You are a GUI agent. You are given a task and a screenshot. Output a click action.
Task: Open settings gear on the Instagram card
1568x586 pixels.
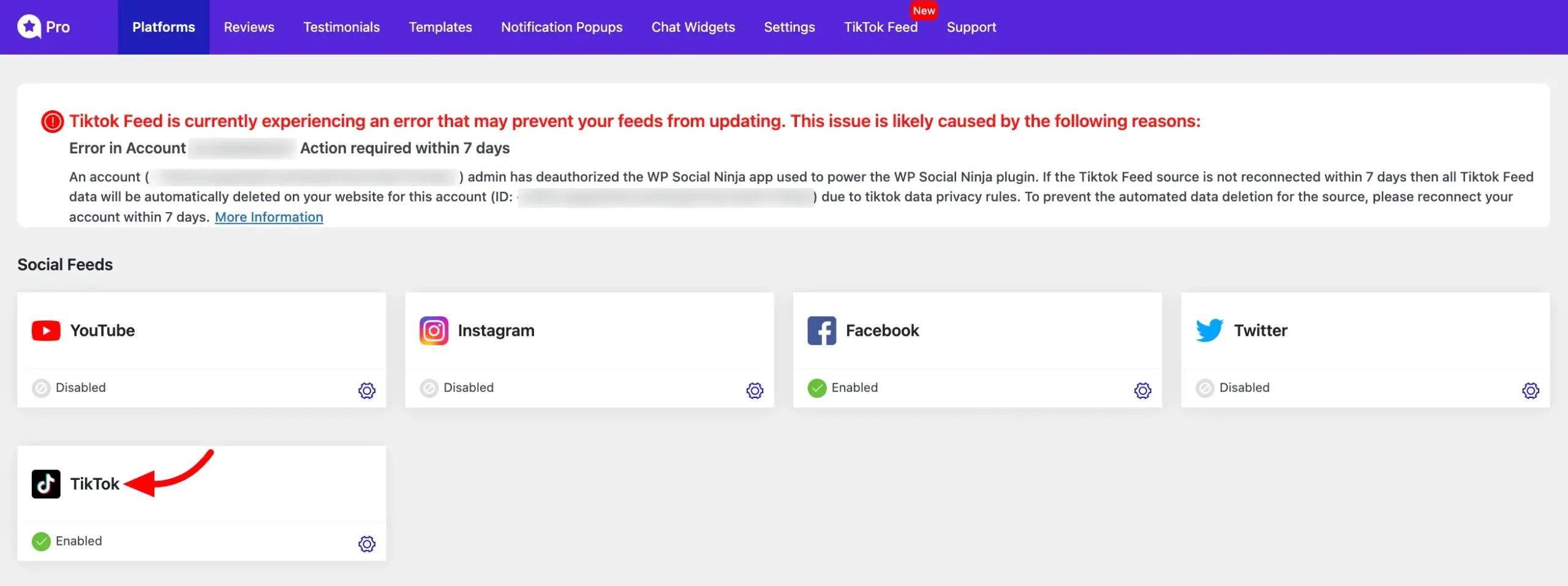(755, 390)
